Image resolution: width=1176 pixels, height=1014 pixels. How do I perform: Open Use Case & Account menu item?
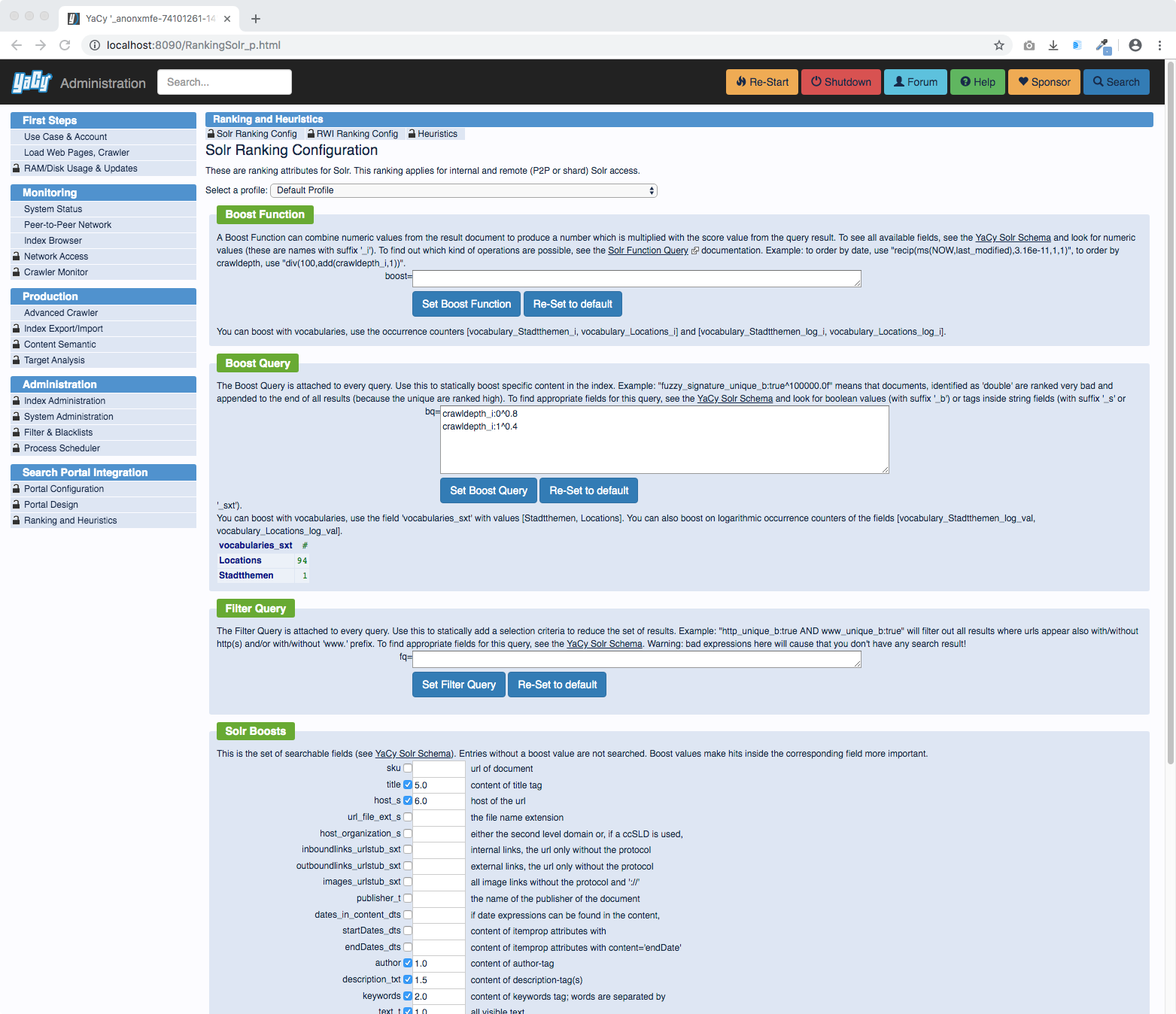click(x=65, y=137)
